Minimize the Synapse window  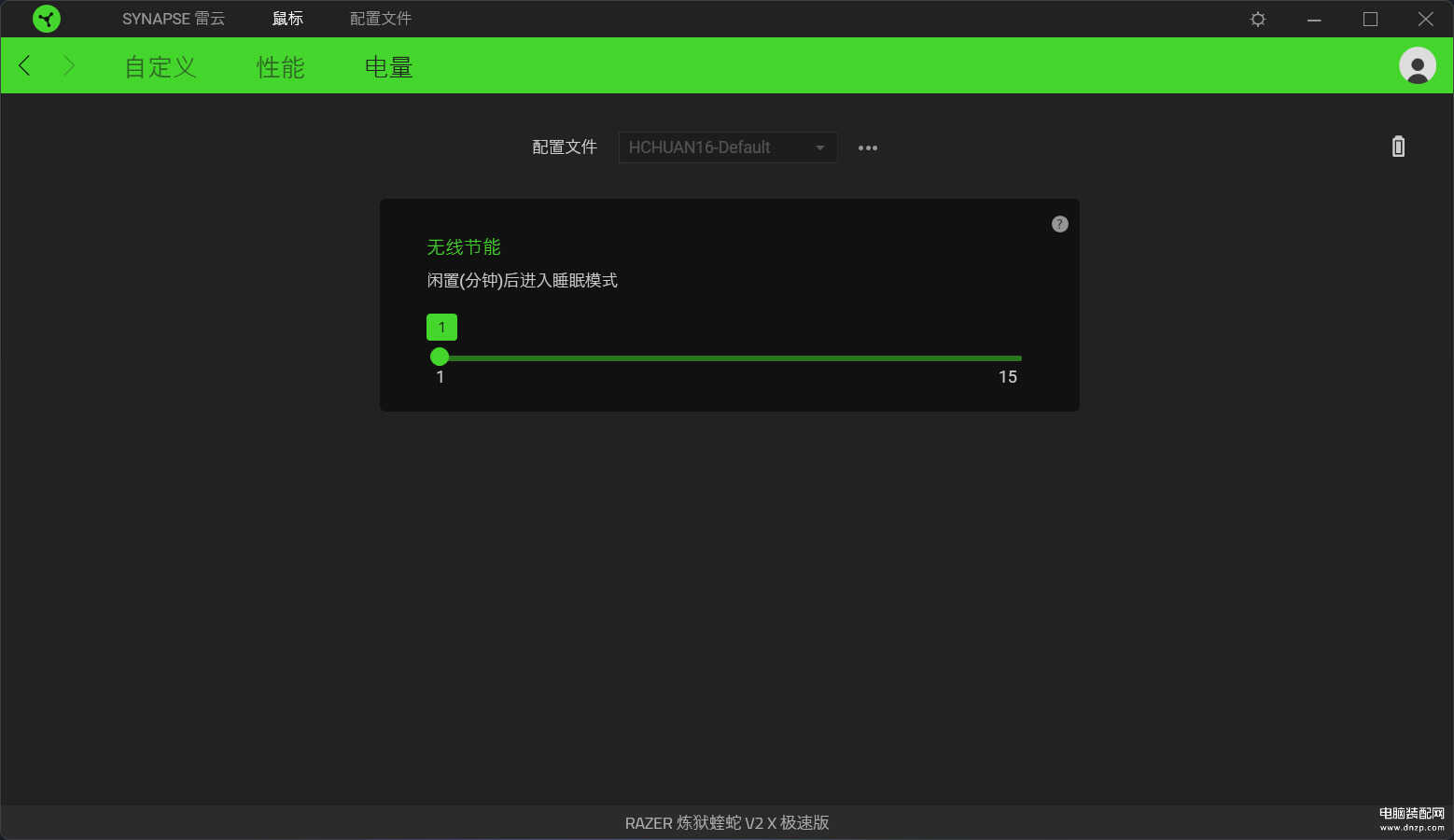[1314, 19]
